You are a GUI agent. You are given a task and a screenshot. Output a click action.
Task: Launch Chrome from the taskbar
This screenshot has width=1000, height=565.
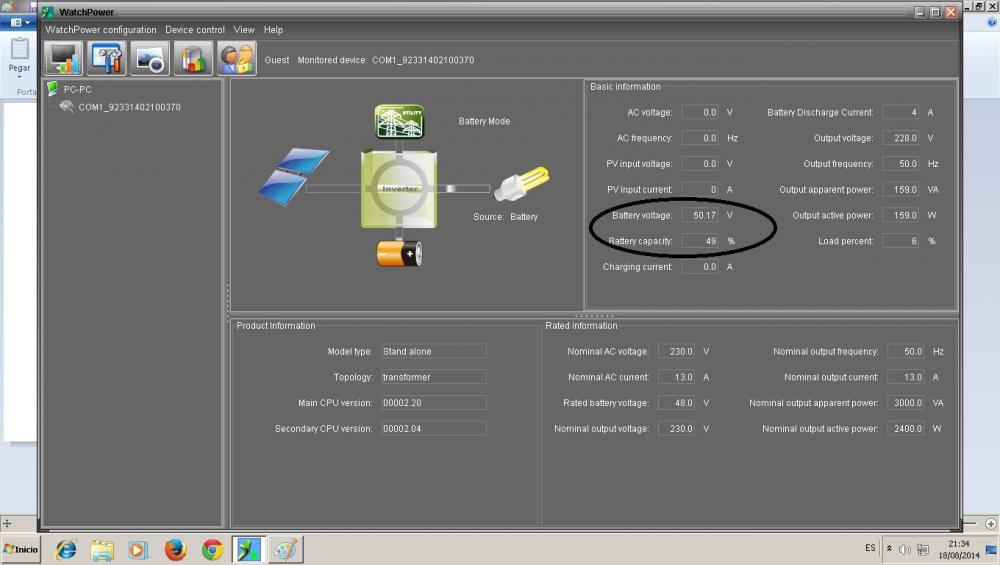pyautogui.click(x=212, y=549)
